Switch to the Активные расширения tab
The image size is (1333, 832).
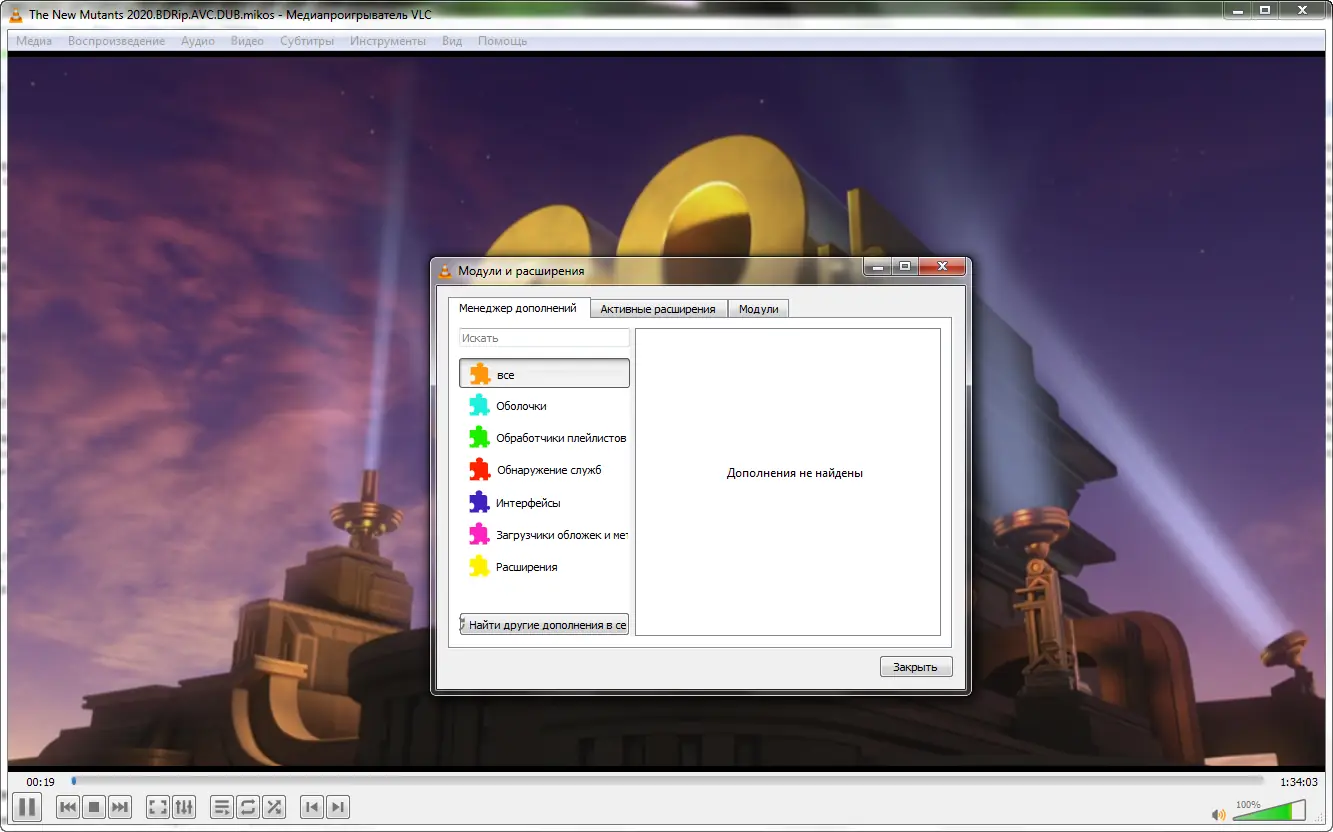point(659,308)
